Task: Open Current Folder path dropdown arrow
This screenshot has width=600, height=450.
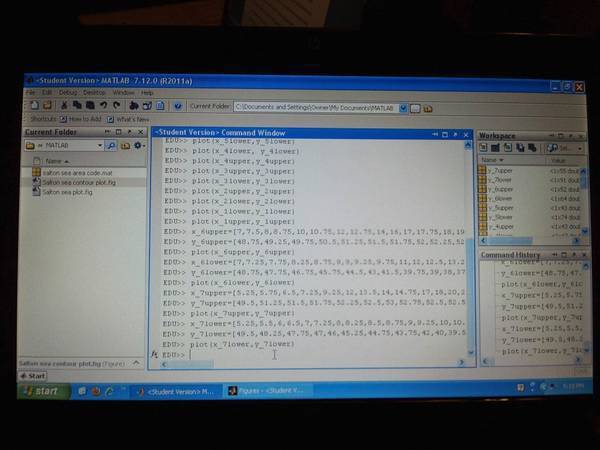Action: point(403,108)
